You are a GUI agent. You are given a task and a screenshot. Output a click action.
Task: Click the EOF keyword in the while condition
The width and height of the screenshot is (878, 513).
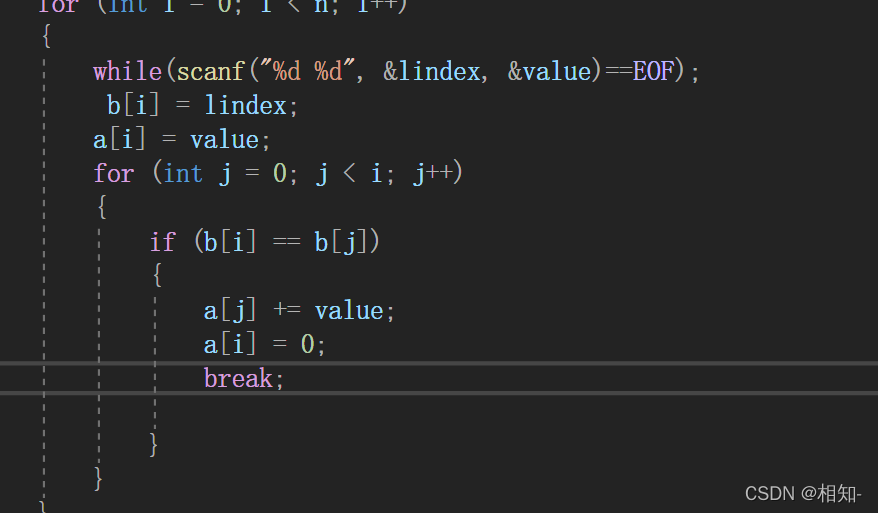pos(653,72)
